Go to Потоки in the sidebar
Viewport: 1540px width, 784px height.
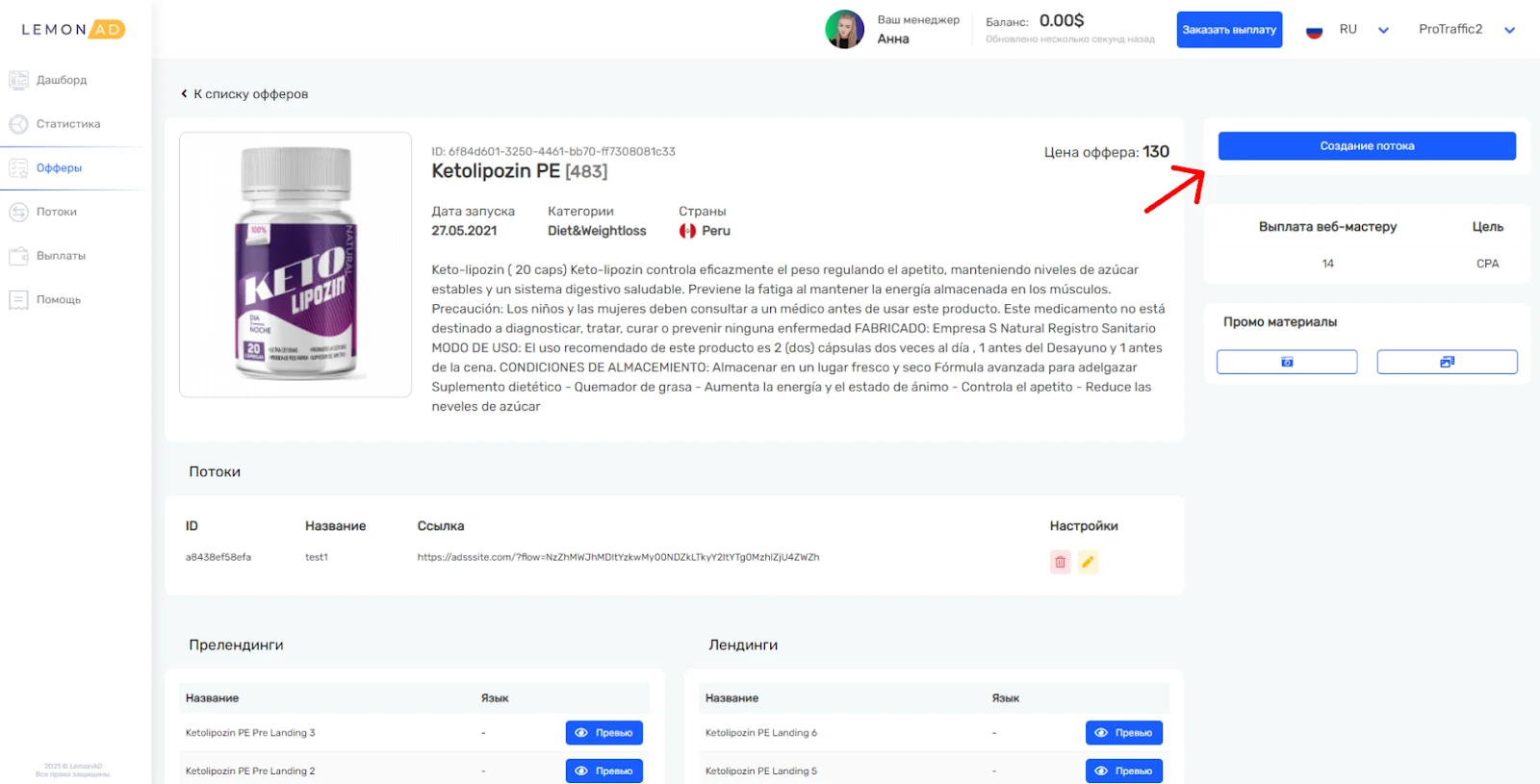57,212
